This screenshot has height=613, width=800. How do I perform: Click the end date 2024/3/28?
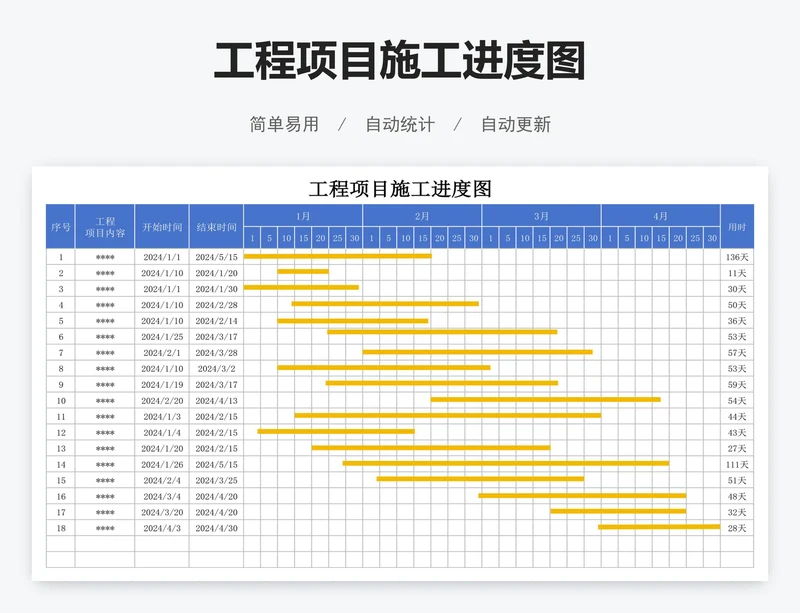click(x=216, y=353)
